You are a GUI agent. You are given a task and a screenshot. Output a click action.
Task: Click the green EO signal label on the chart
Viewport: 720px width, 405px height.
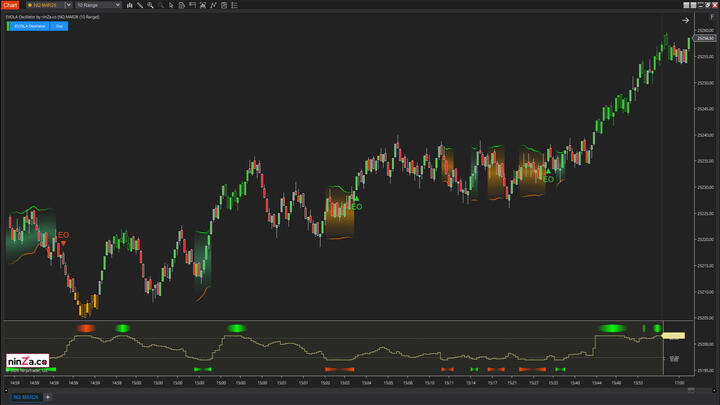[x=356, y=206]
